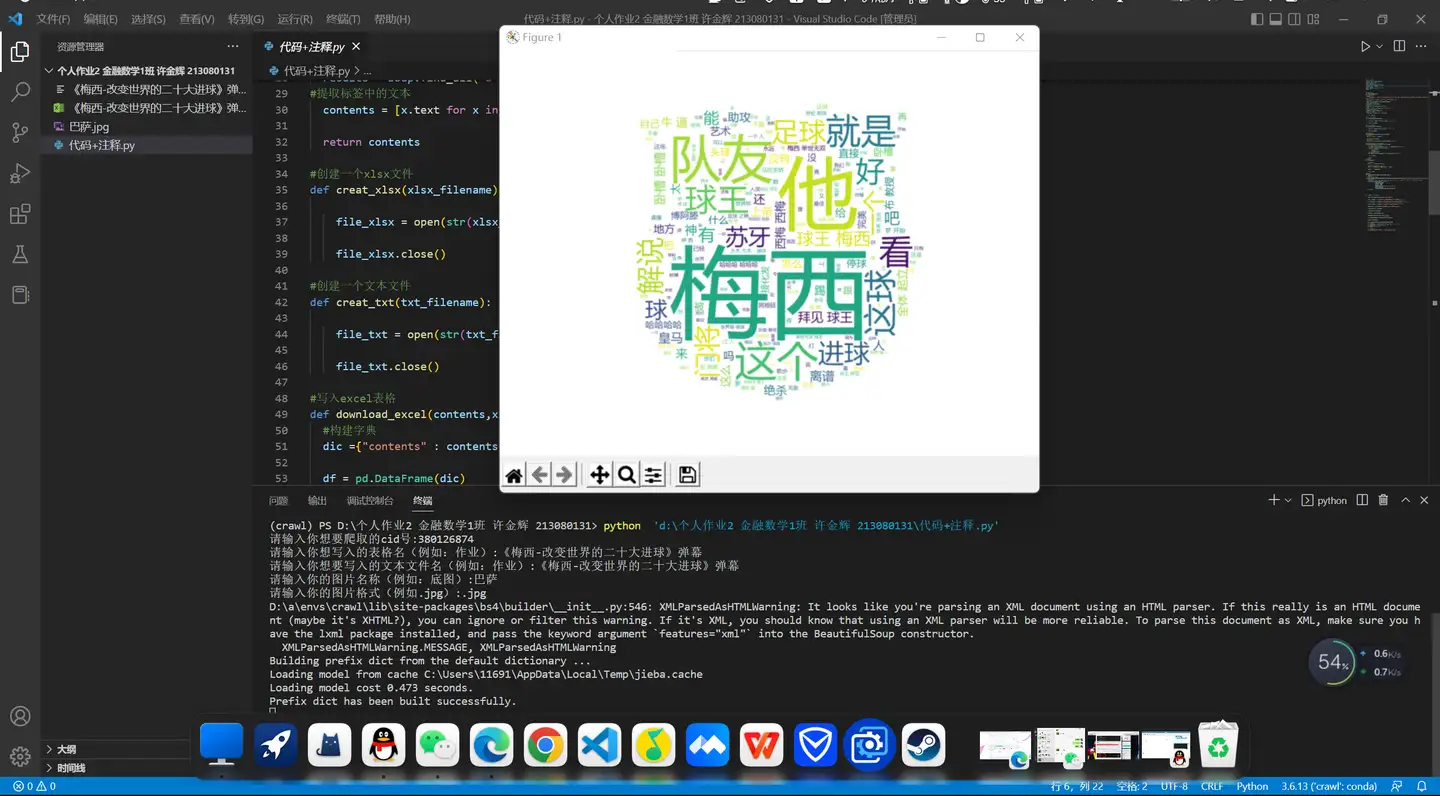Screen dimensions: 1440x796
Task: Launch Google Chrome from the taskbar
Action: [x=545, y=746]
